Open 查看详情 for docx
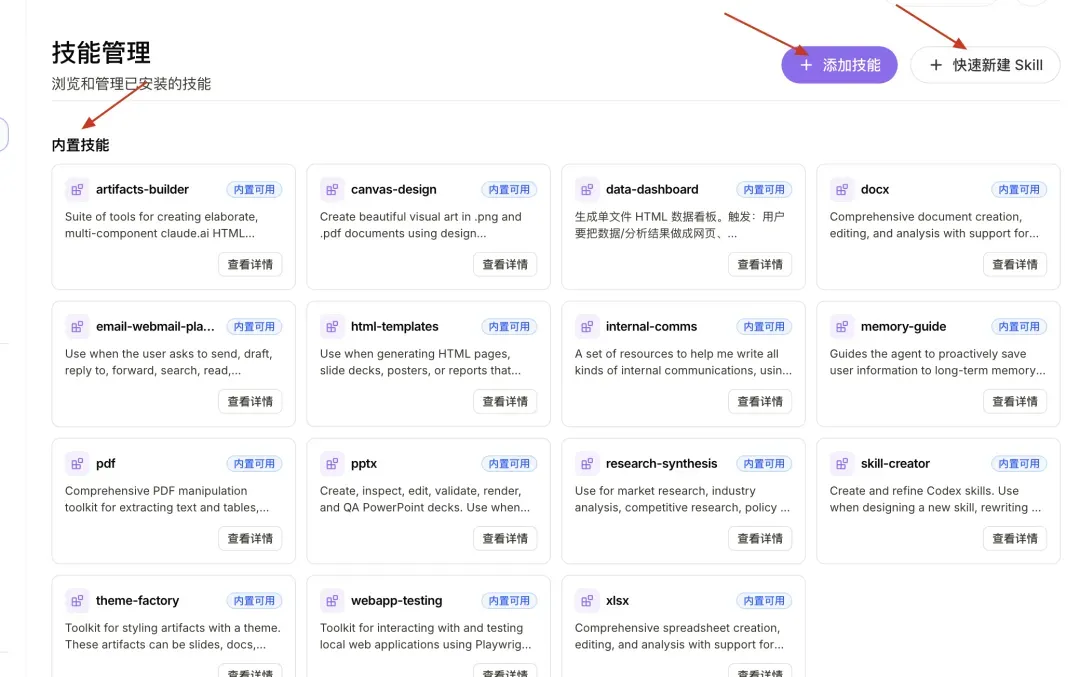1080x677 pixels. (1015, 264)
